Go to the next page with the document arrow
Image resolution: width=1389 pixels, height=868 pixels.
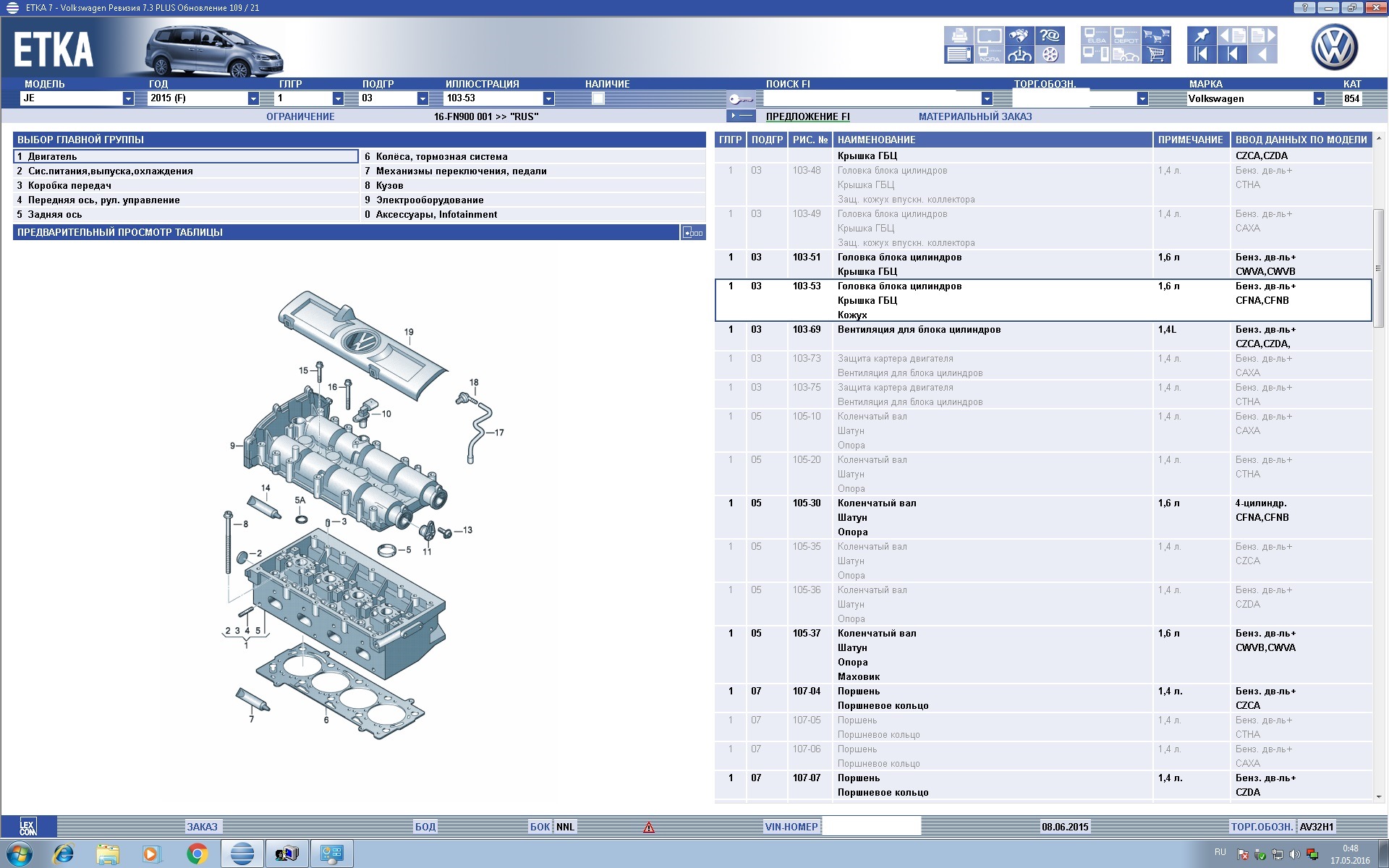tap(1262, 35)
